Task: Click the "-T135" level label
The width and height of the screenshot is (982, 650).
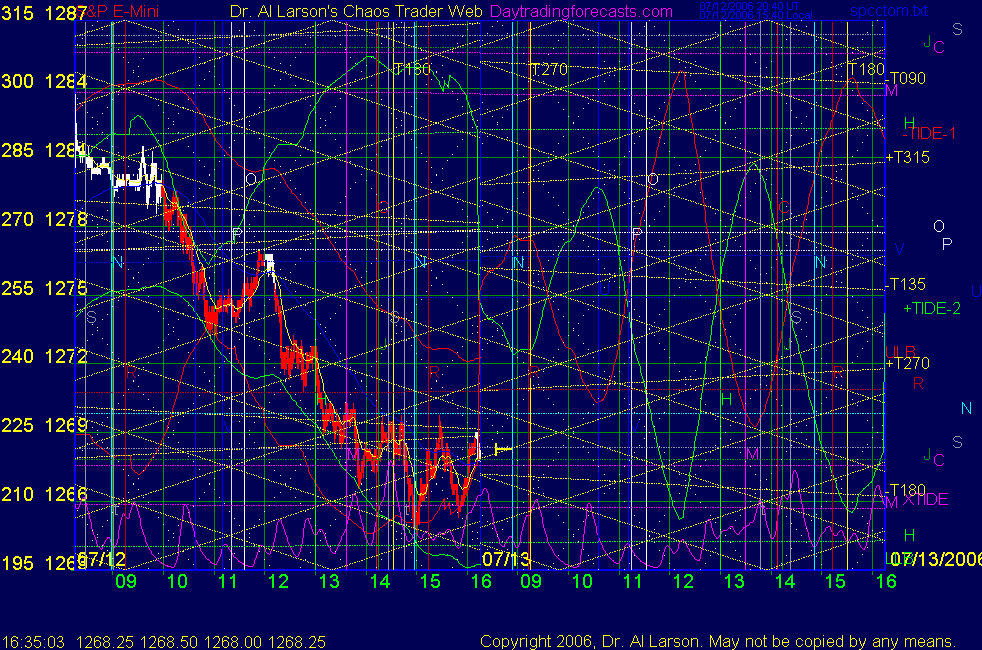Action: point(906,284)
